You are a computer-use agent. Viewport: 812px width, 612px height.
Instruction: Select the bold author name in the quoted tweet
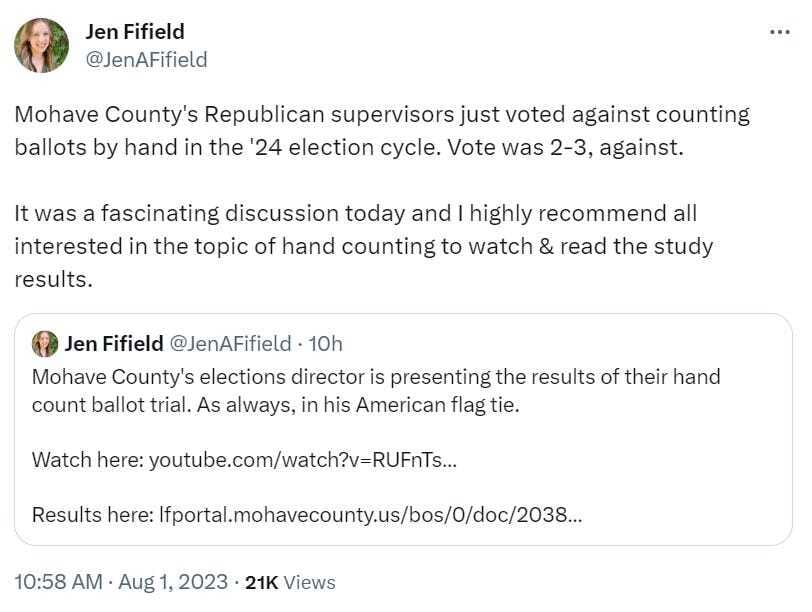113,344
